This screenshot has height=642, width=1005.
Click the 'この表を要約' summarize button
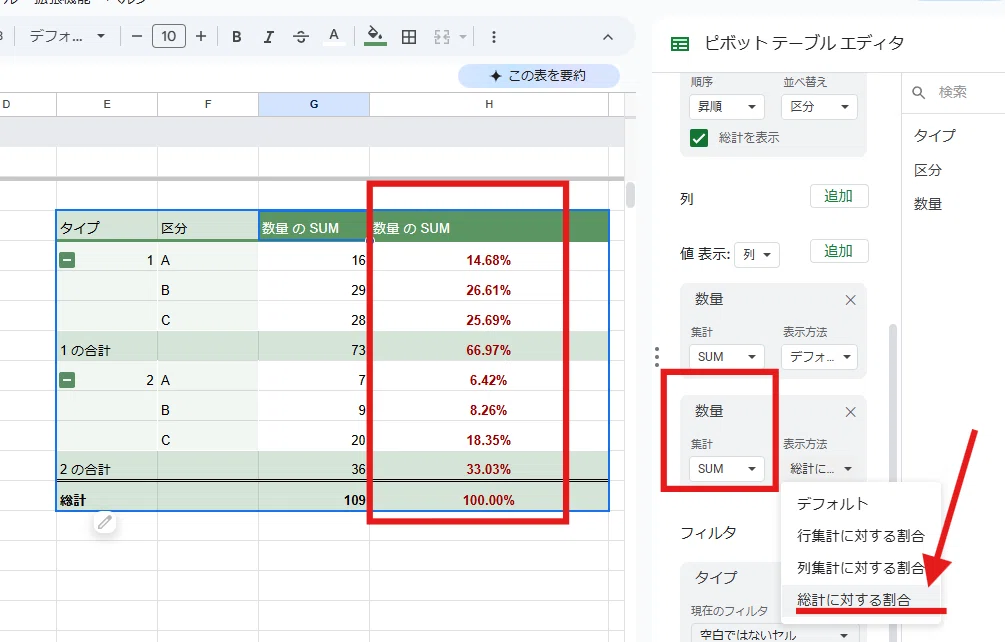click(538, 76)
